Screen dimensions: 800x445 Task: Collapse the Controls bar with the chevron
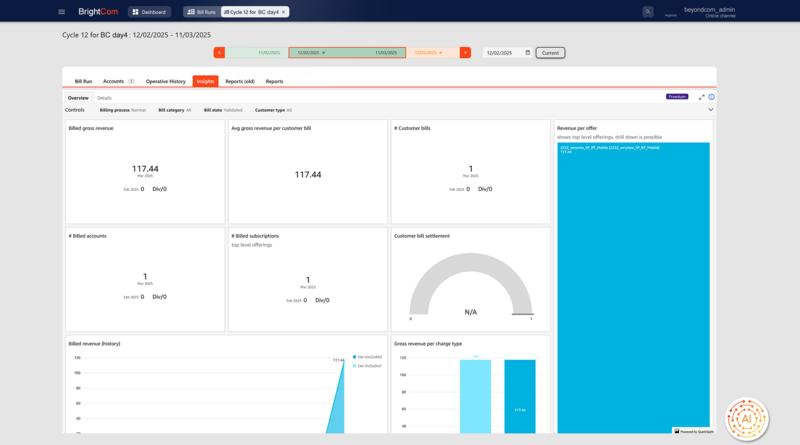pyautogui.click(x=711, y=110)
